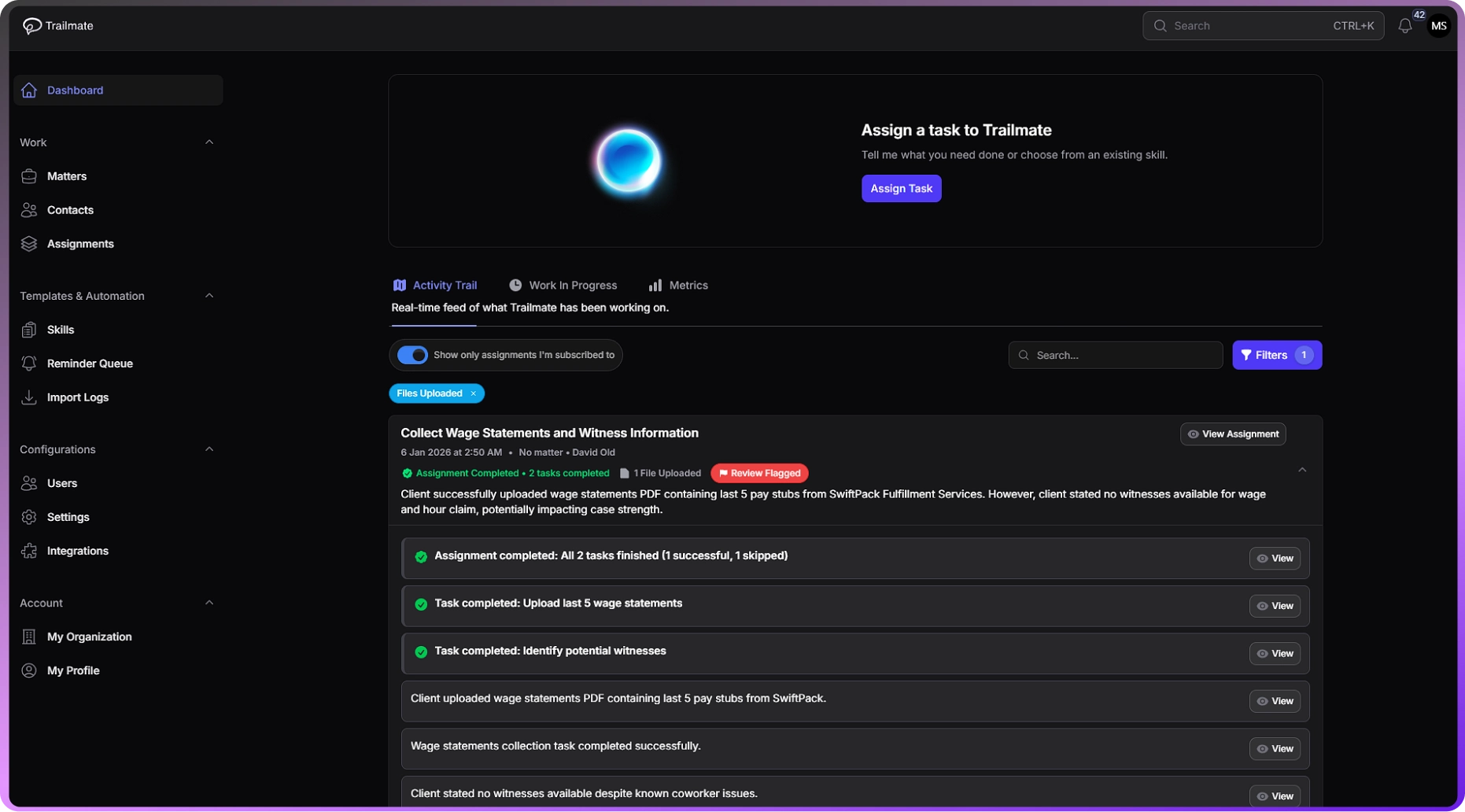Image resolution: width=1465 pixels, height=812 pixels.
Task: Click the notifications bell icon
Action: [1404, 26]
